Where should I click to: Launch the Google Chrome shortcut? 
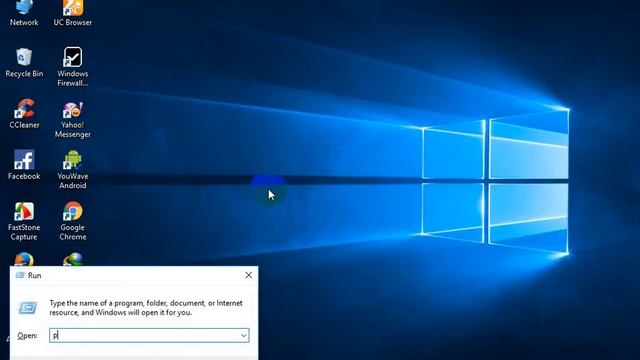click(73, 221)
